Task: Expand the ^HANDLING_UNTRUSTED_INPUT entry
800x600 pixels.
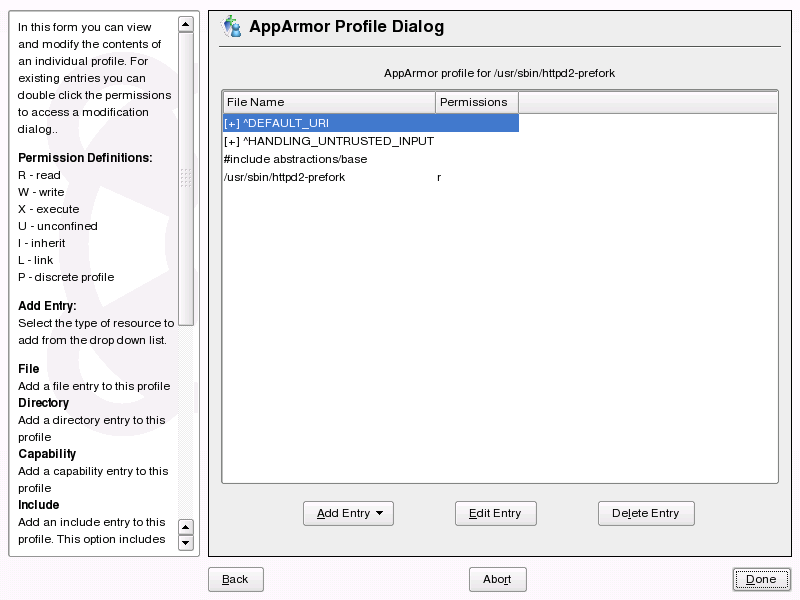Action: [230, 141]
